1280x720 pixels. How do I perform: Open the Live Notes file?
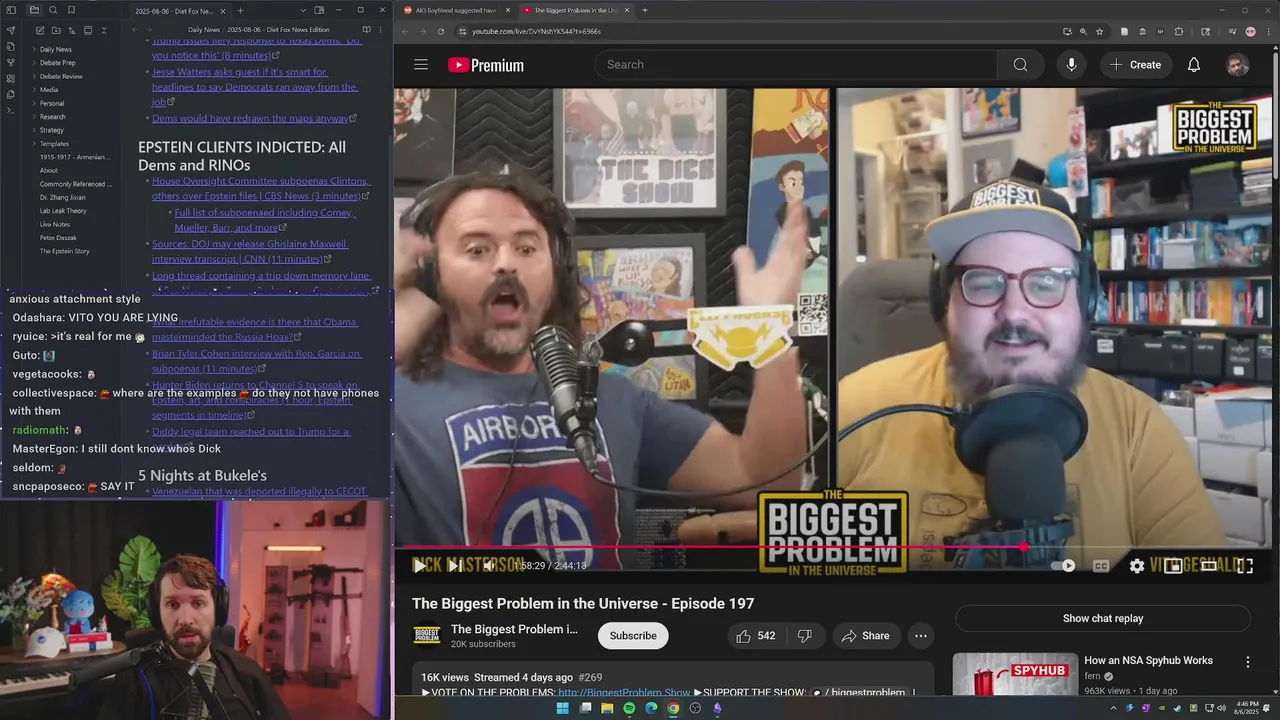pyautogui.click(x=55, y=224)
